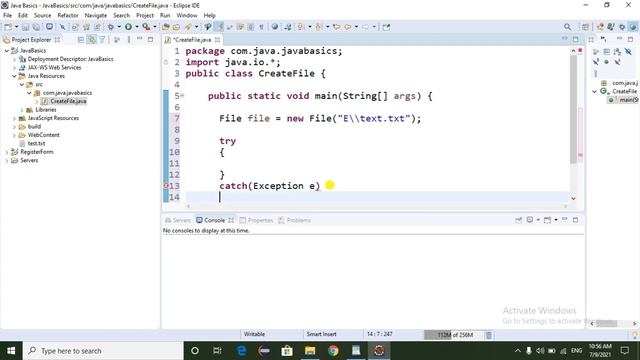
Task: Collapse the Java Resources node
Action: (x=14, y=76)
